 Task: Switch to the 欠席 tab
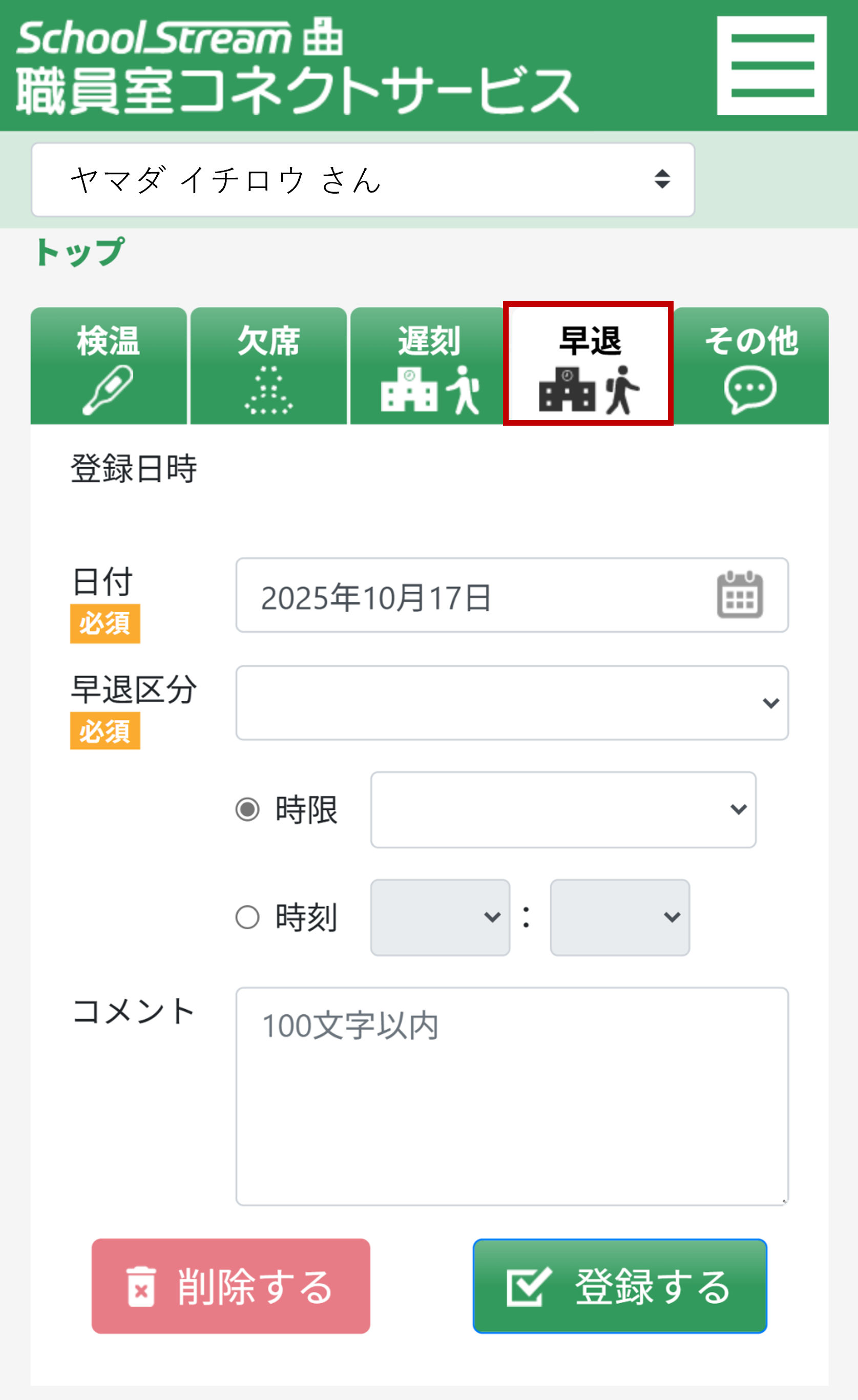click(268, 364)
